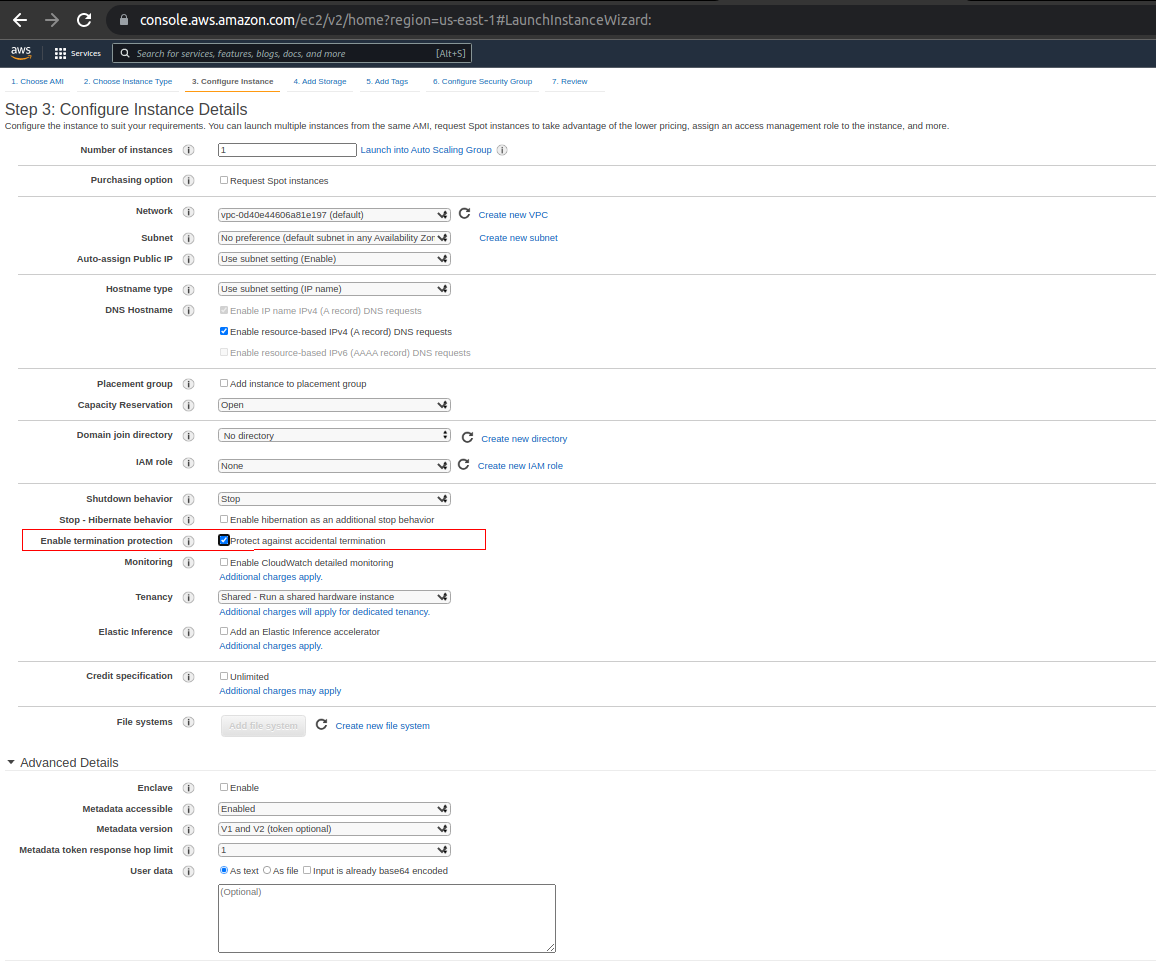Screen dimensions: 1156x963
Task: Click the info icon next to Auto-assign Public IP
Action: (189, 260)
